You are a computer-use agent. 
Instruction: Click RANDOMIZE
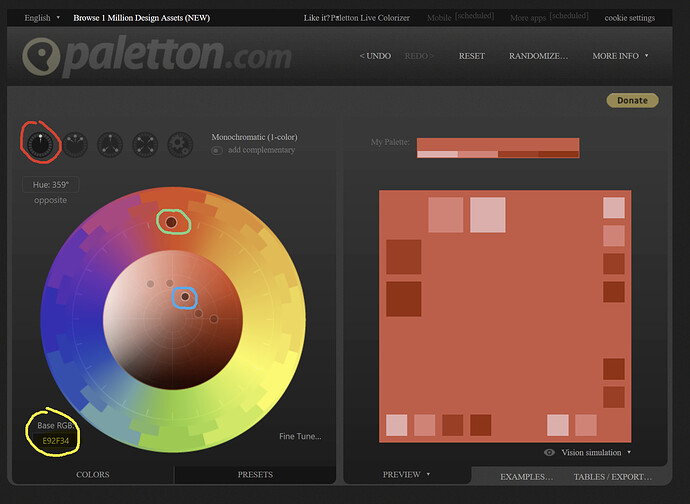(538, 56)
